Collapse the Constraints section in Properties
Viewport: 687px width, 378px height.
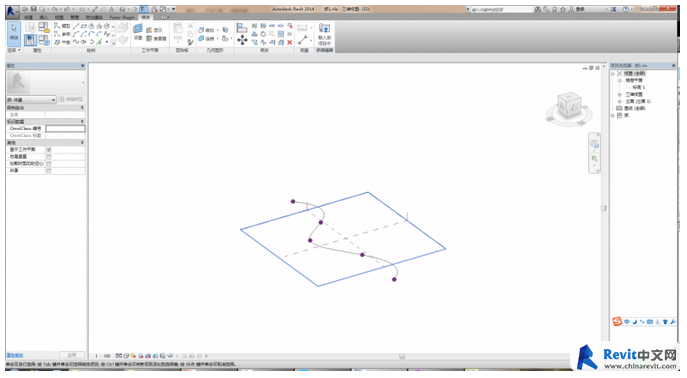[82, 108]
